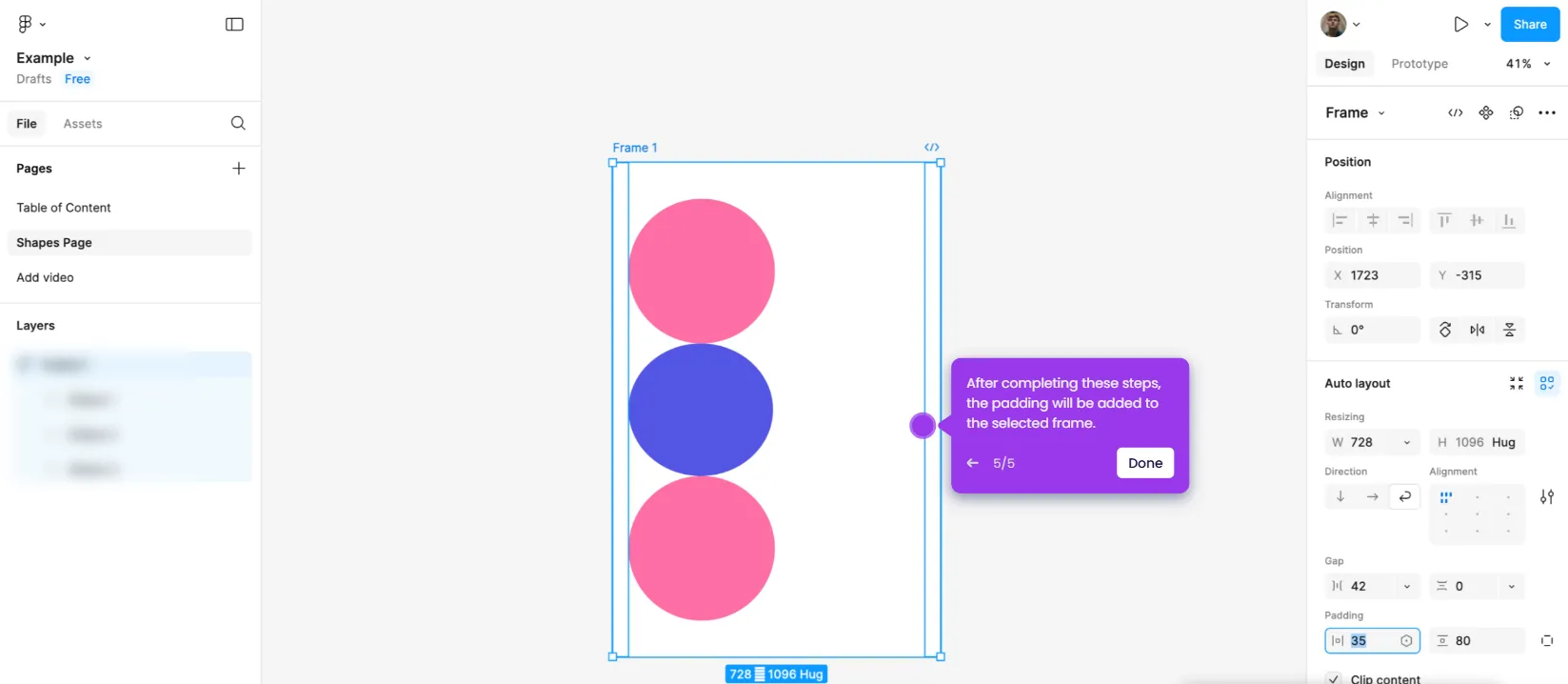
Task: Open the avatar dropdown chevron
Action: pos(1357,25)
